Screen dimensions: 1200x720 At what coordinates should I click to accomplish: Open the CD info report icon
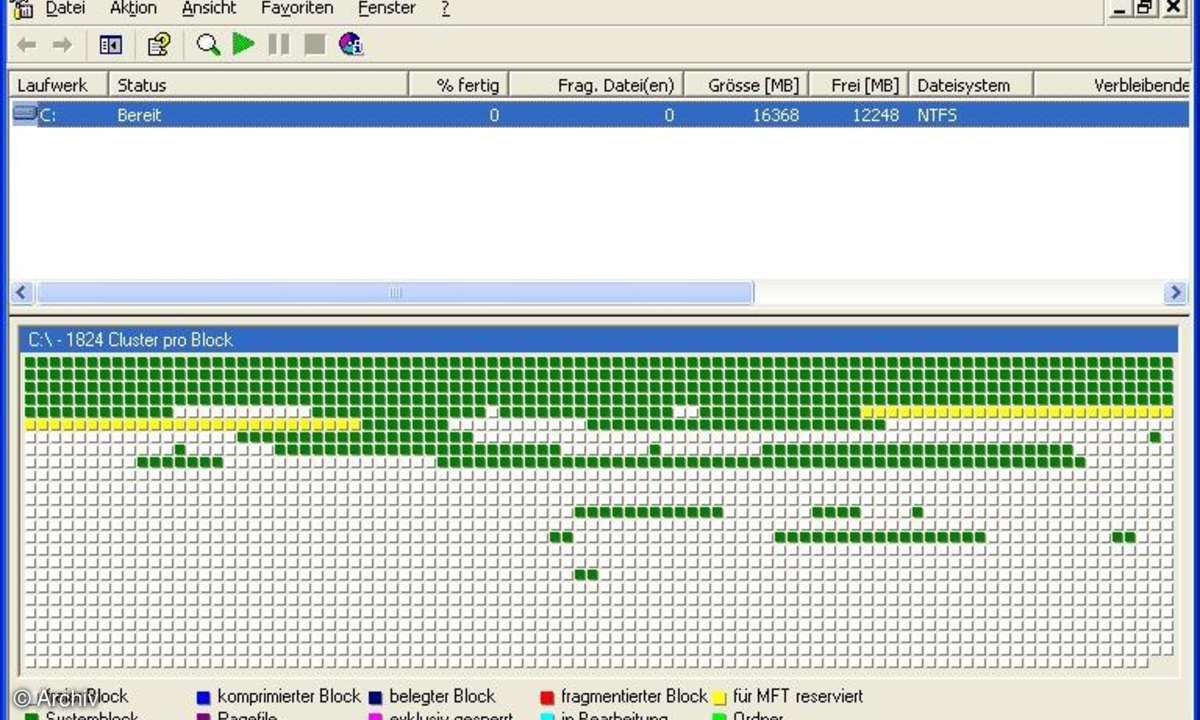pyautogui.click(x=351, y=45)
